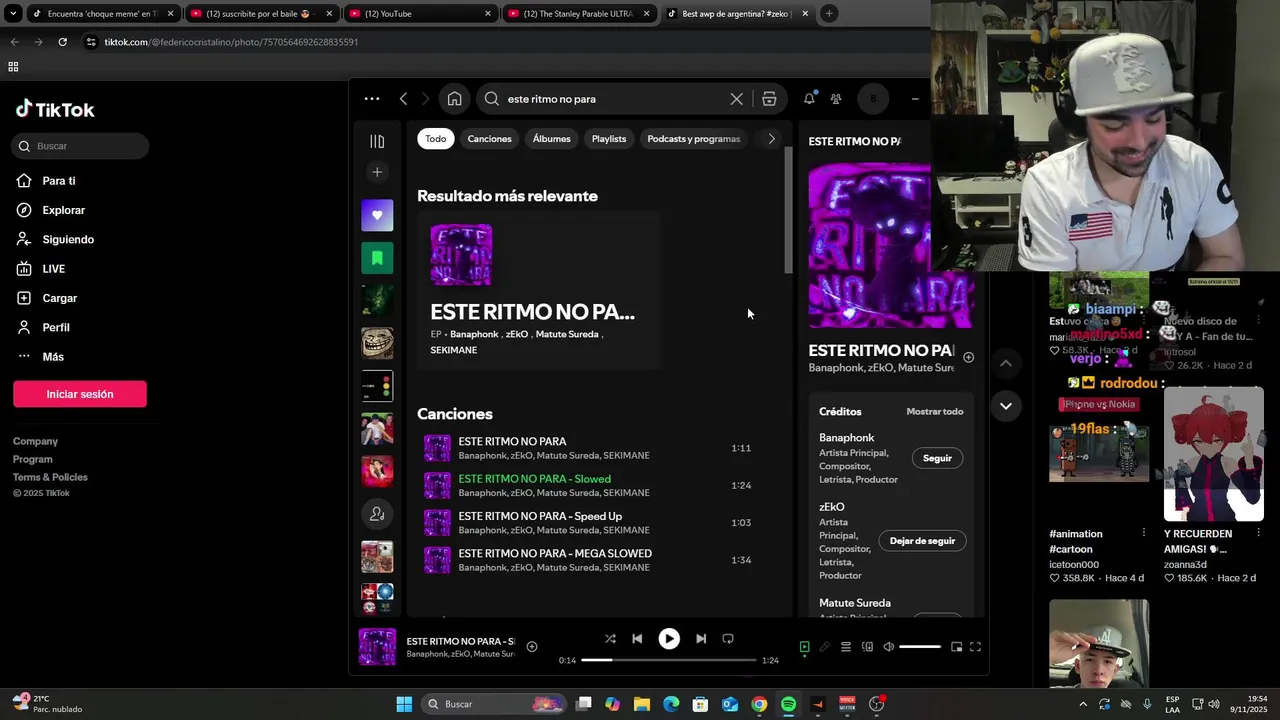Open TikTok Perfil page
Screen dimensions: 1280x720
pos(56,328)
